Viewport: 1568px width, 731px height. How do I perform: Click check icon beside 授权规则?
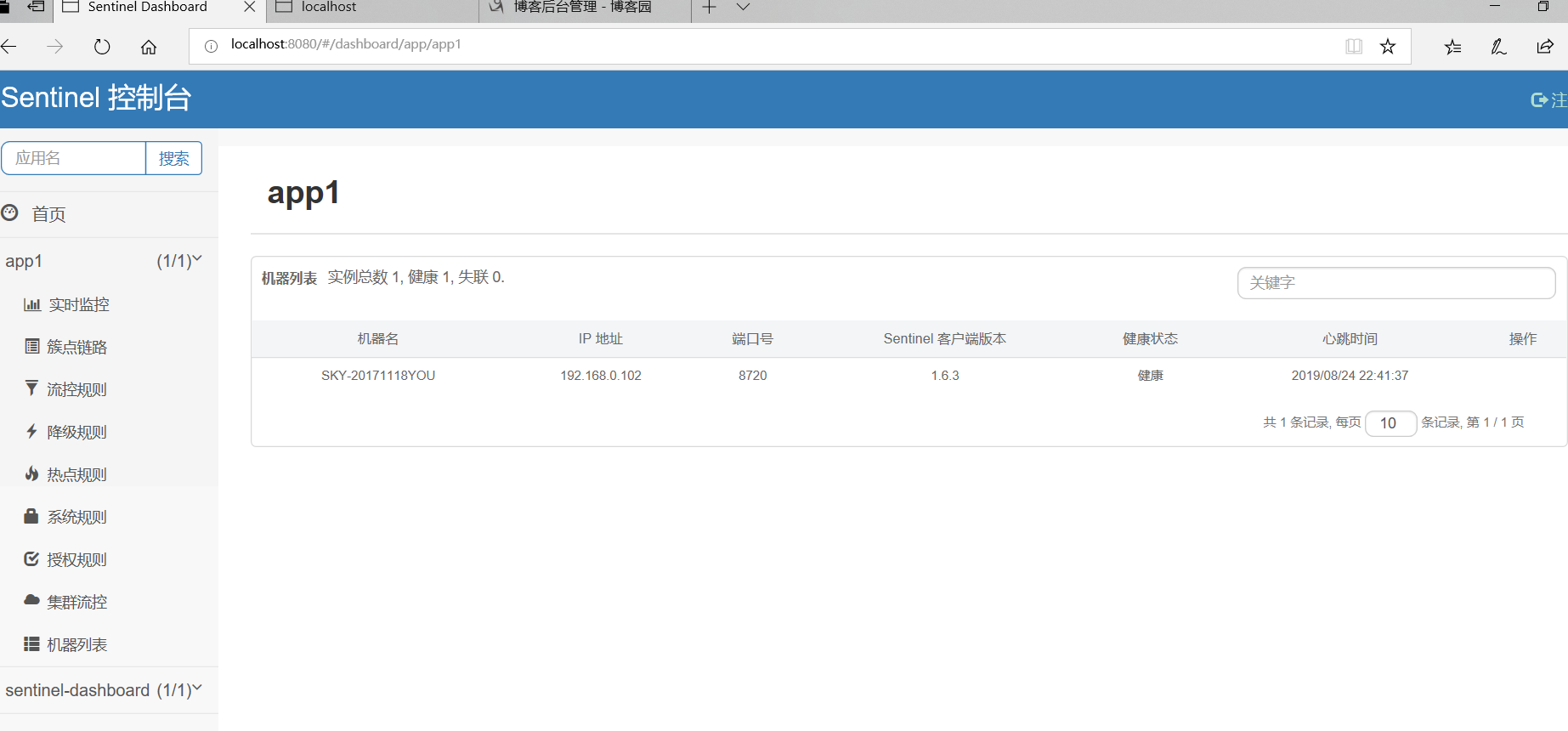coord(31,558)
